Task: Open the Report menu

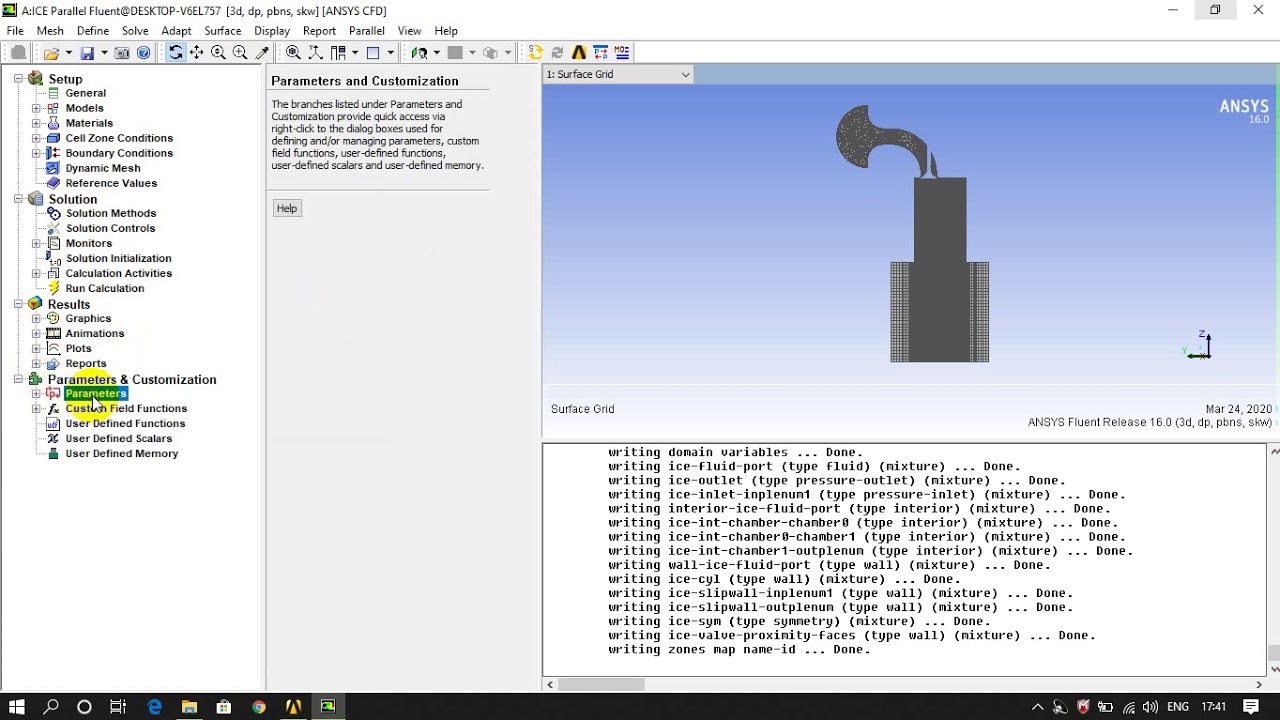Action: [319, 31]
